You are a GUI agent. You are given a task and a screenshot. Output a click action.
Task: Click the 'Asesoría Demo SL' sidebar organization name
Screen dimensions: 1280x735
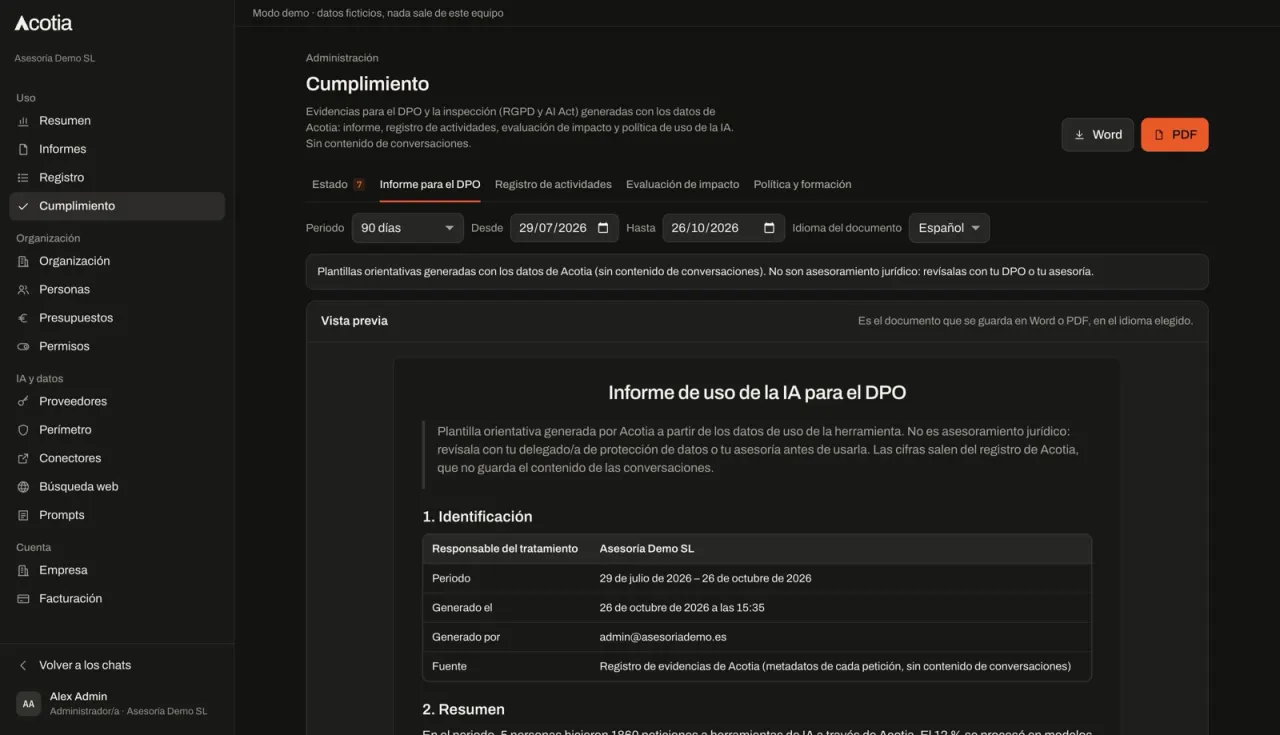pos(55,59)
